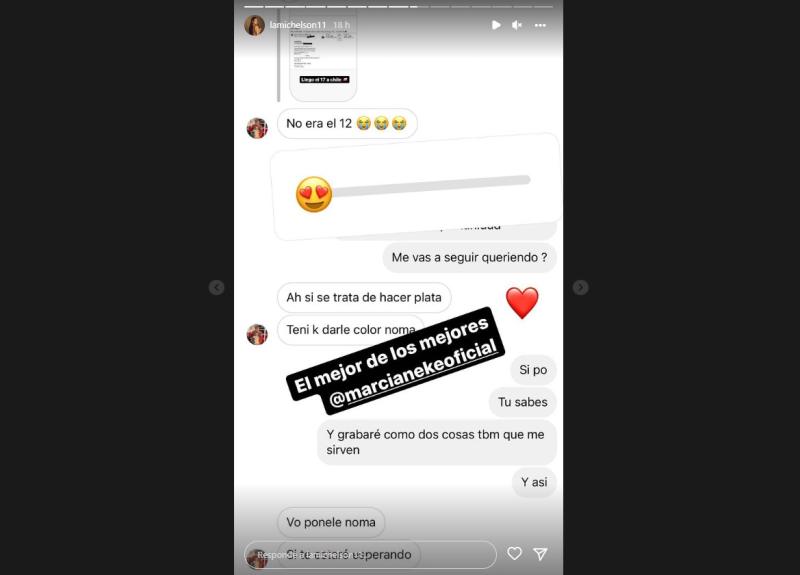Viewport: 800px width, 575px height.
Task: Play the paused story
Action: coord(496,25)
